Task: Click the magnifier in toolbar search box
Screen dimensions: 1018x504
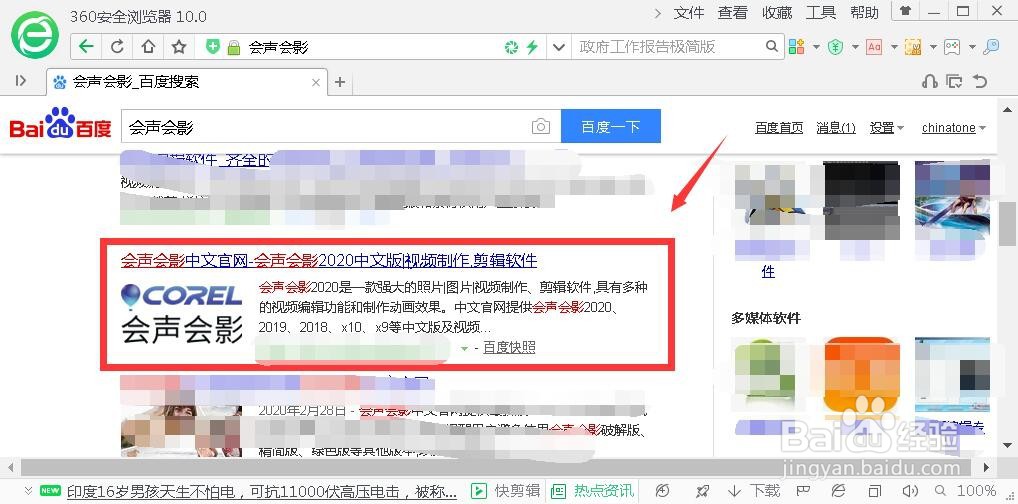Action: click(772, 47)
